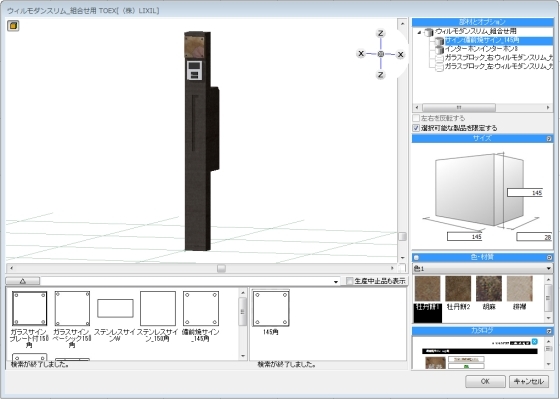Image resolution: width=560 pixels, height=399 pixels.
Task: Click 3D preview horizontal scrollbar left arrow
Action: [11, 268]
